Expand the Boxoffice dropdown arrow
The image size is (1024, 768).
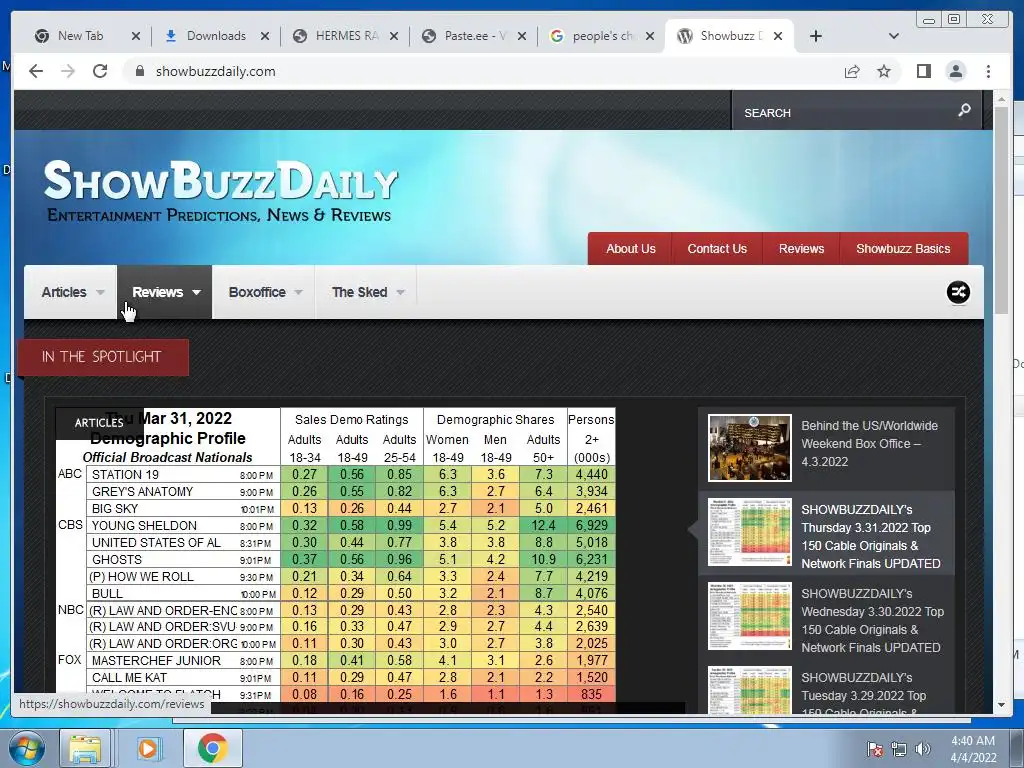pos(298,293)
